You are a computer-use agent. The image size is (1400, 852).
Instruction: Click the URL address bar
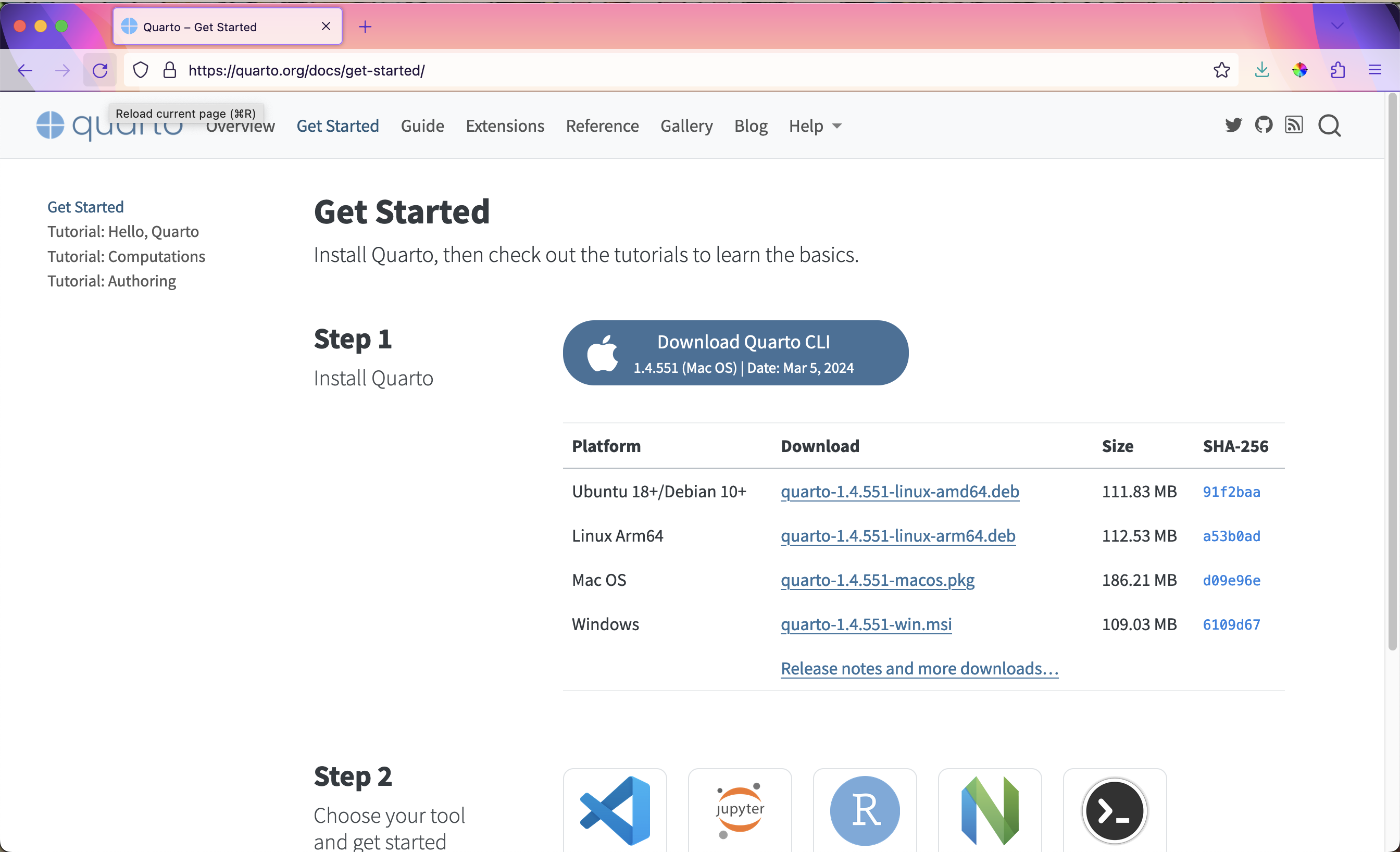pyautogui.click(x=682, y=70)
